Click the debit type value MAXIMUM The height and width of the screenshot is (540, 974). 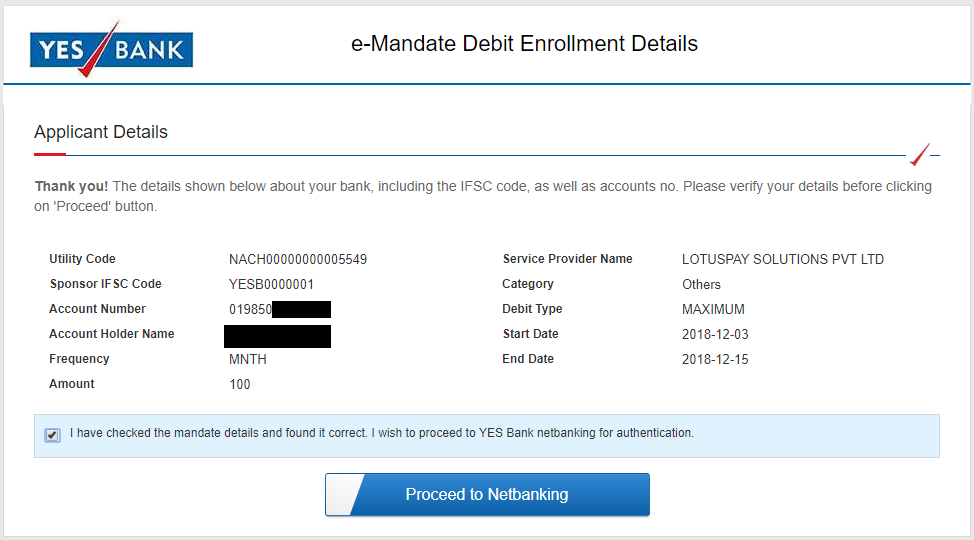point(713,309)
